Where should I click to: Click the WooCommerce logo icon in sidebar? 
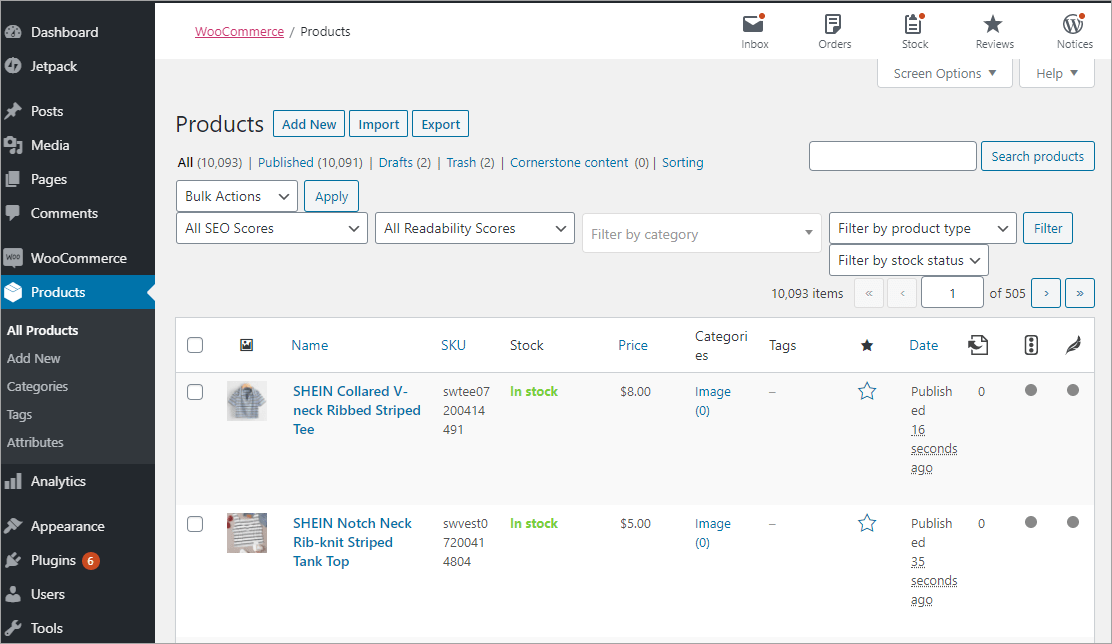click(x=13, y=258)
